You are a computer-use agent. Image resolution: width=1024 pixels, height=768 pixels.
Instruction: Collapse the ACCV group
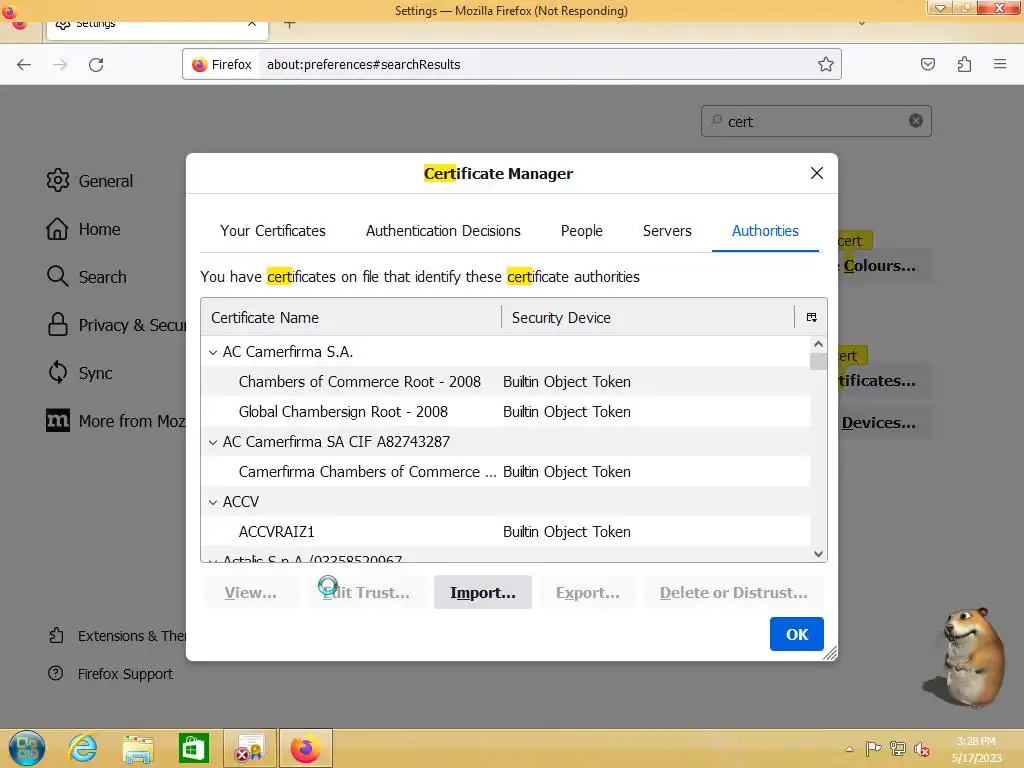point(213,502)
